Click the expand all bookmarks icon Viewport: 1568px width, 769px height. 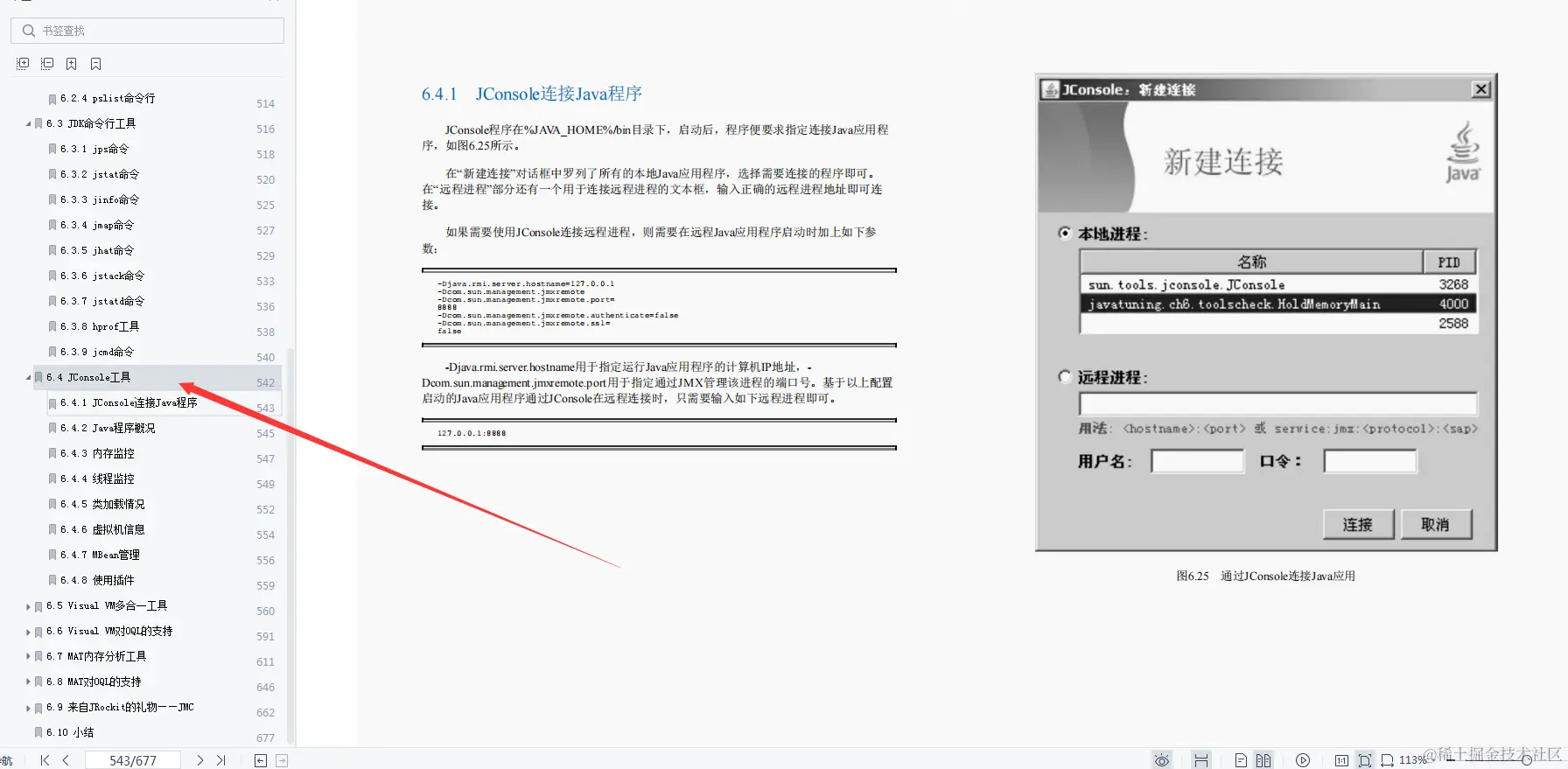[x=23, y=64]
